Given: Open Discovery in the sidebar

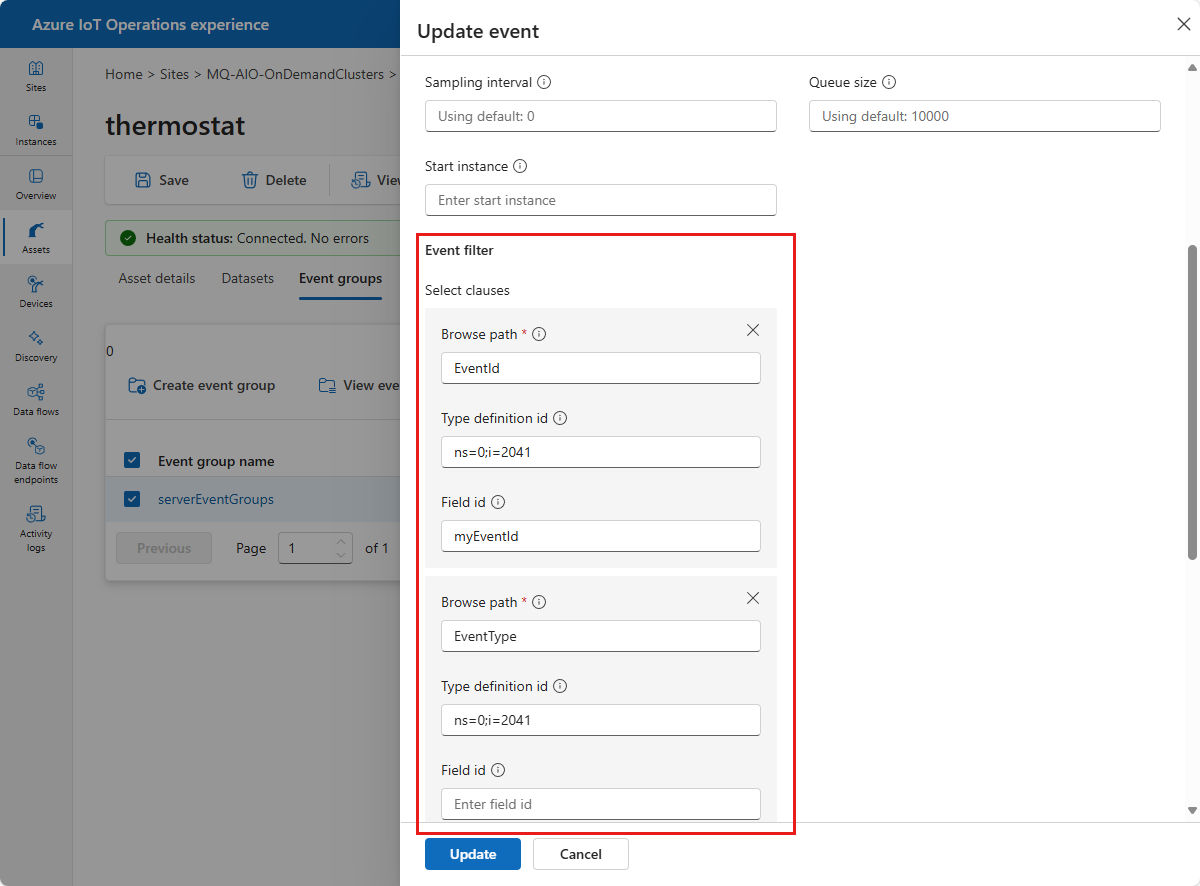Looking at the screenshot, I should [36, 345].
